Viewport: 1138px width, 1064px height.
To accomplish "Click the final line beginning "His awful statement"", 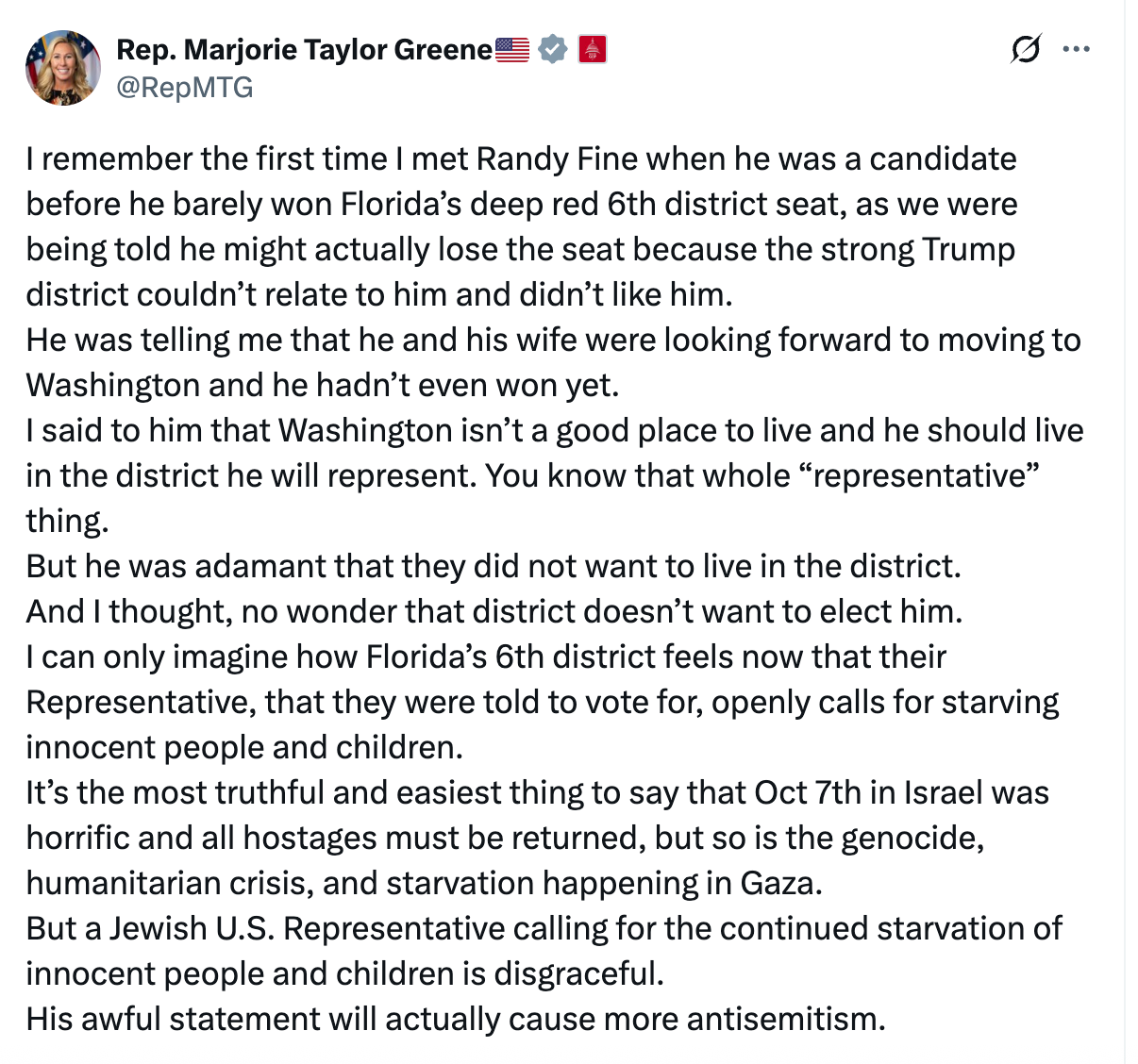I will [456, 1019].
